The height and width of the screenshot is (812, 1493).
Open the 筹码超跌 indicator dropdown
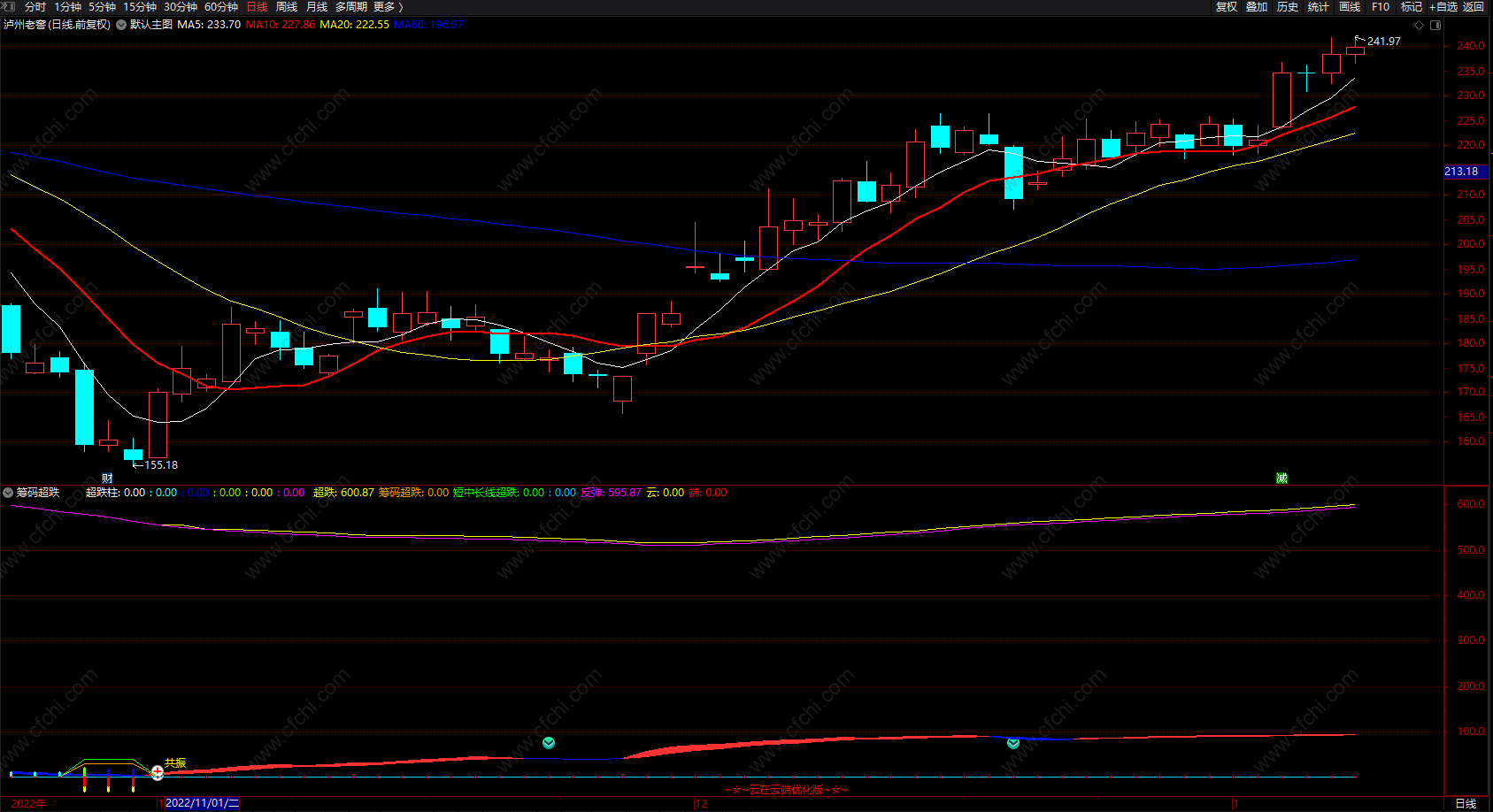(8, 493)
